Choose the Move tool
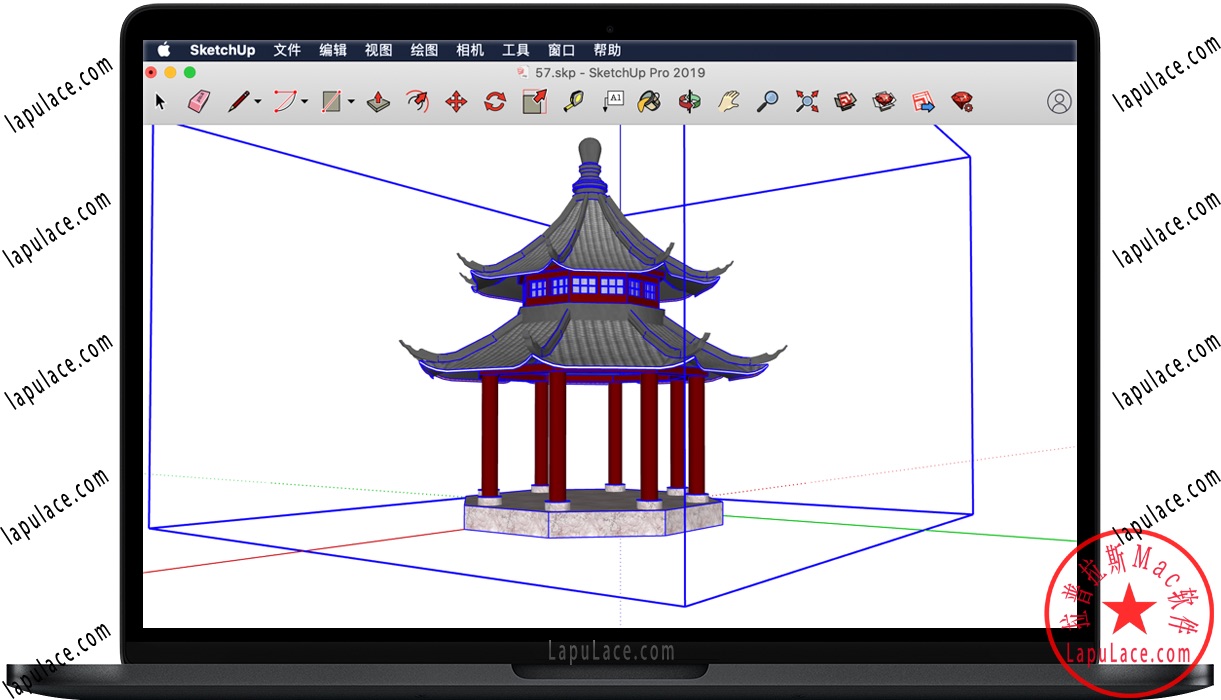 [x=456, y=101]
